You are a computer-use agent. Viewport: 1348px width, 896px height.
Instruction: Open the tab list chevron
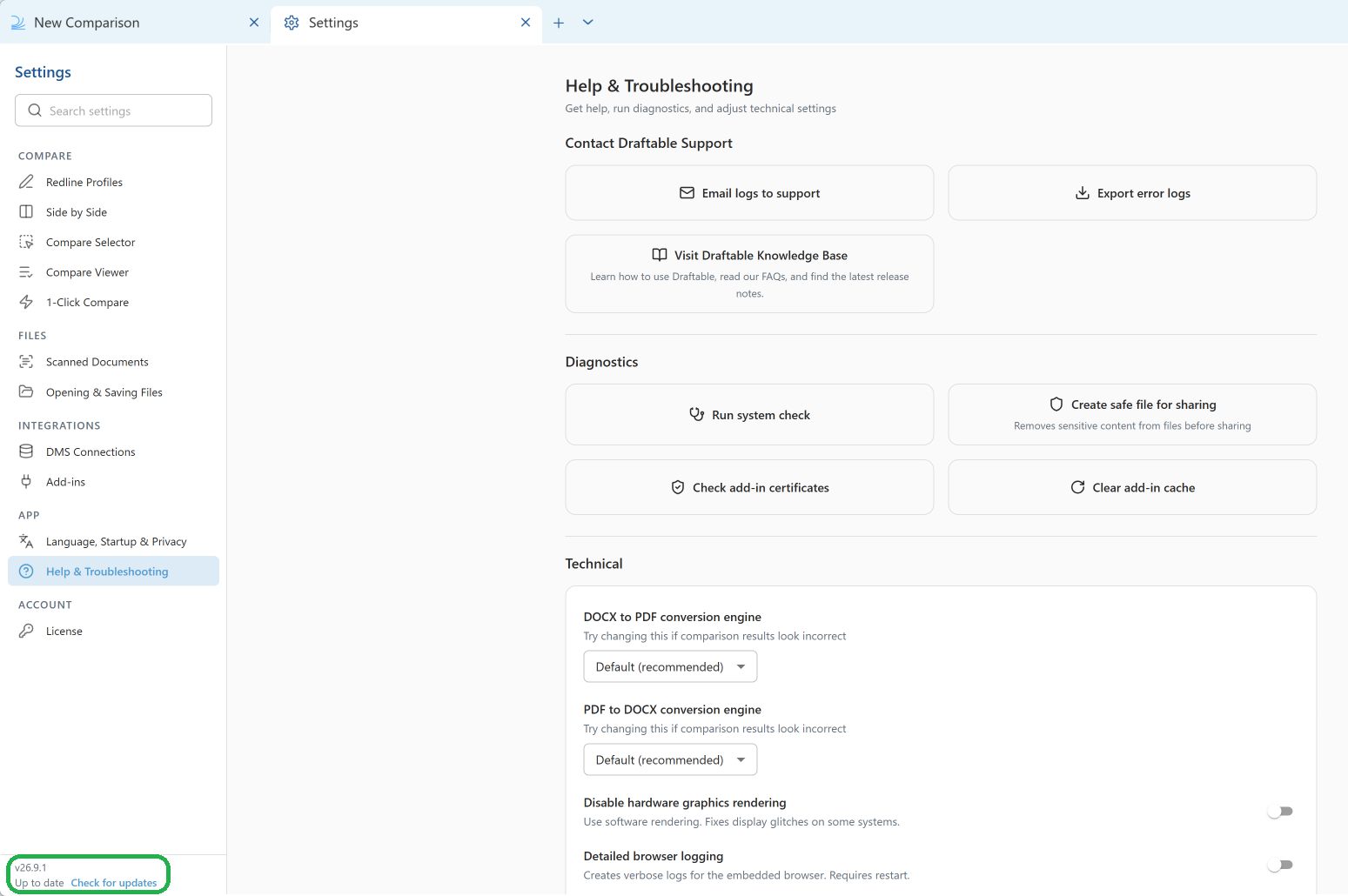click(588, 23)
